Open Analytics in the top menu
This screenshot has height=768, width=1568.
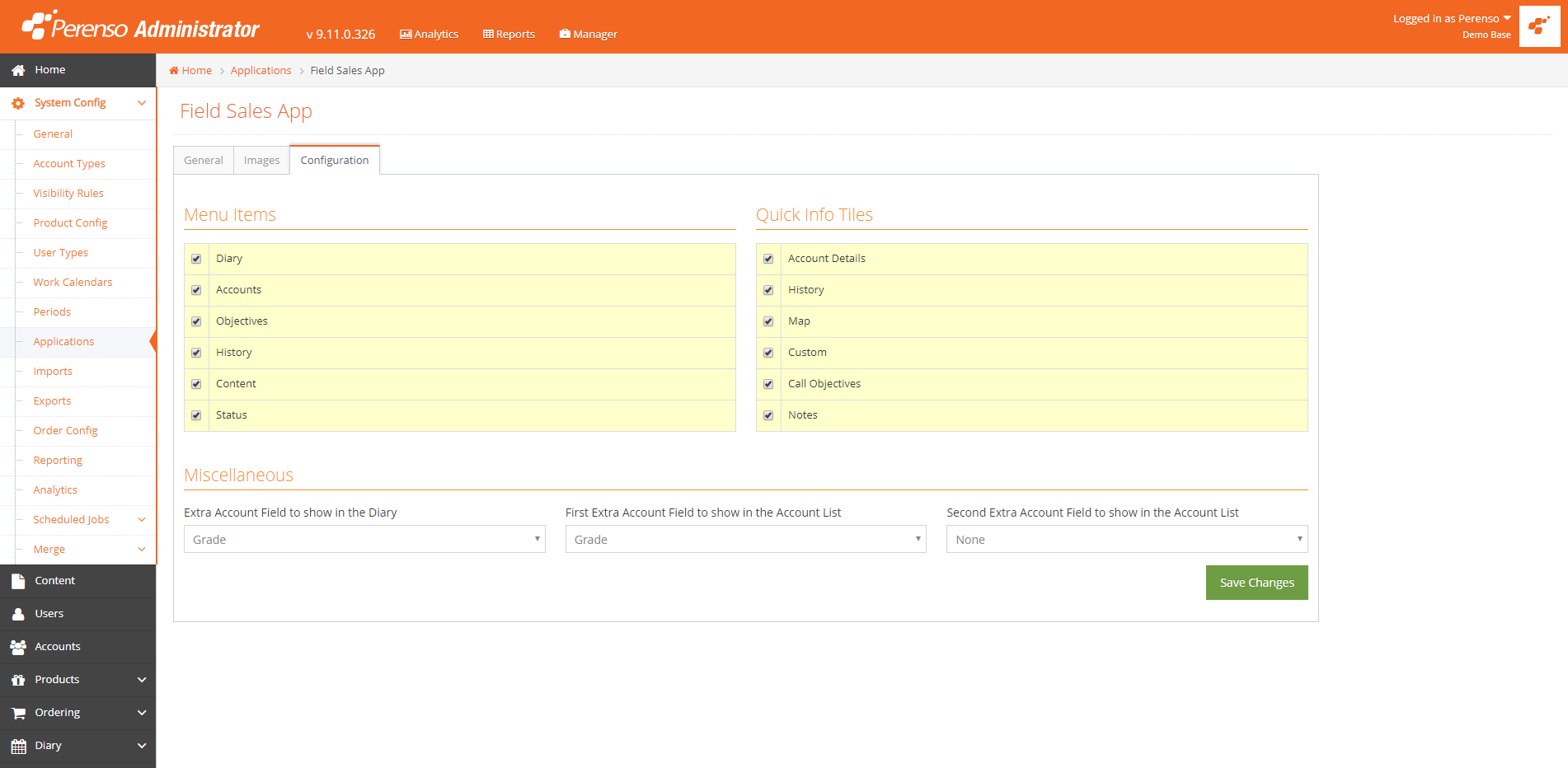pyautogui.click(x=430, y=34)
